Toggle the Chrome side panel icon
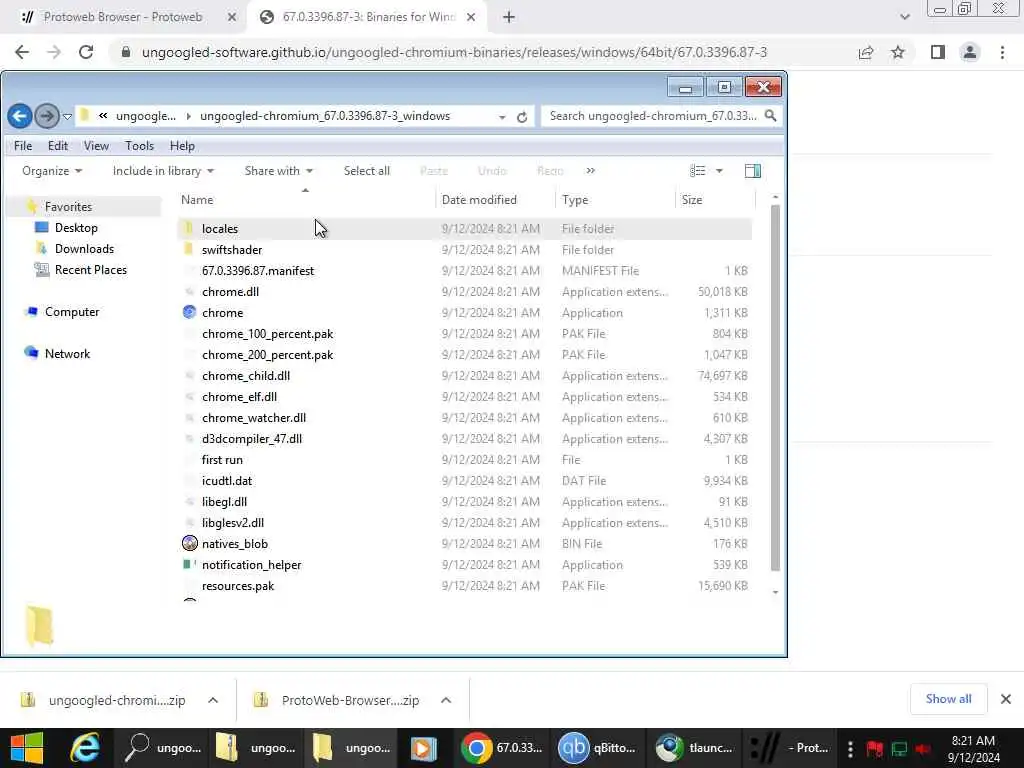This screenshot has width=1024, height=768. click(x=938, y=52)
